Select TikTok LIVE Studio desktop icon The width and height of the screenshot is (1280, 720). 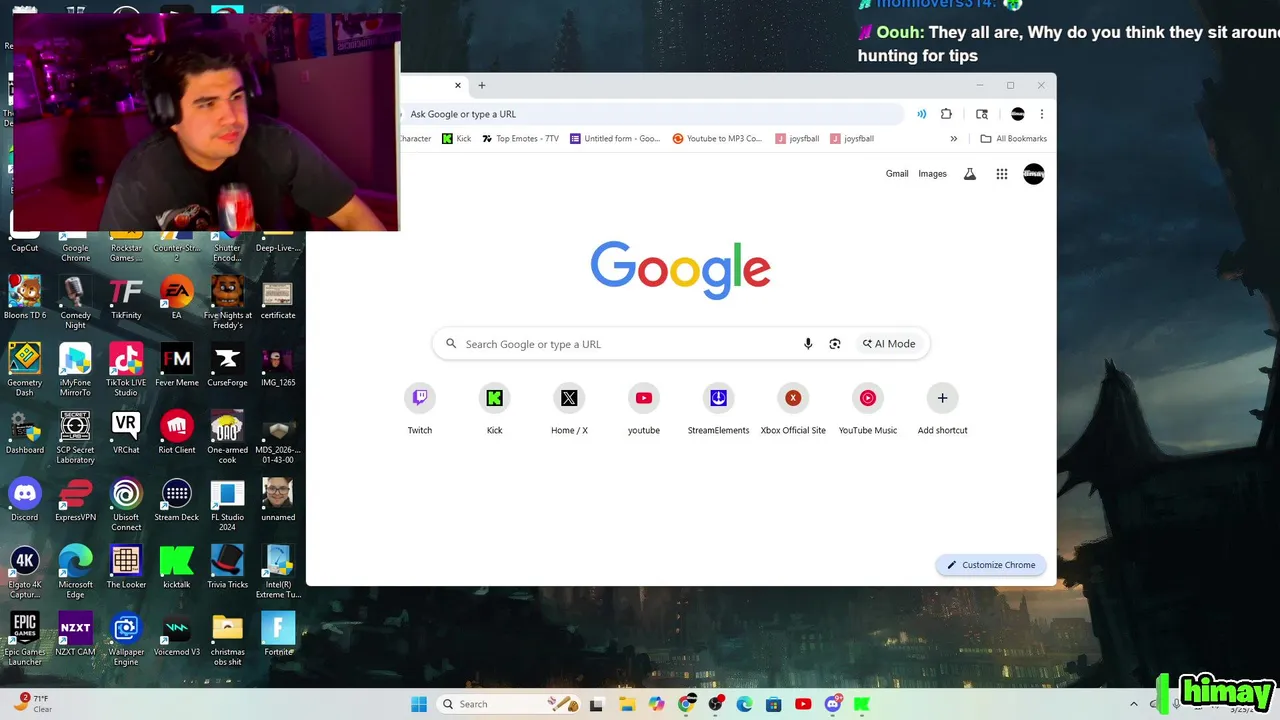pyautogui.click(x=126, y=370)
